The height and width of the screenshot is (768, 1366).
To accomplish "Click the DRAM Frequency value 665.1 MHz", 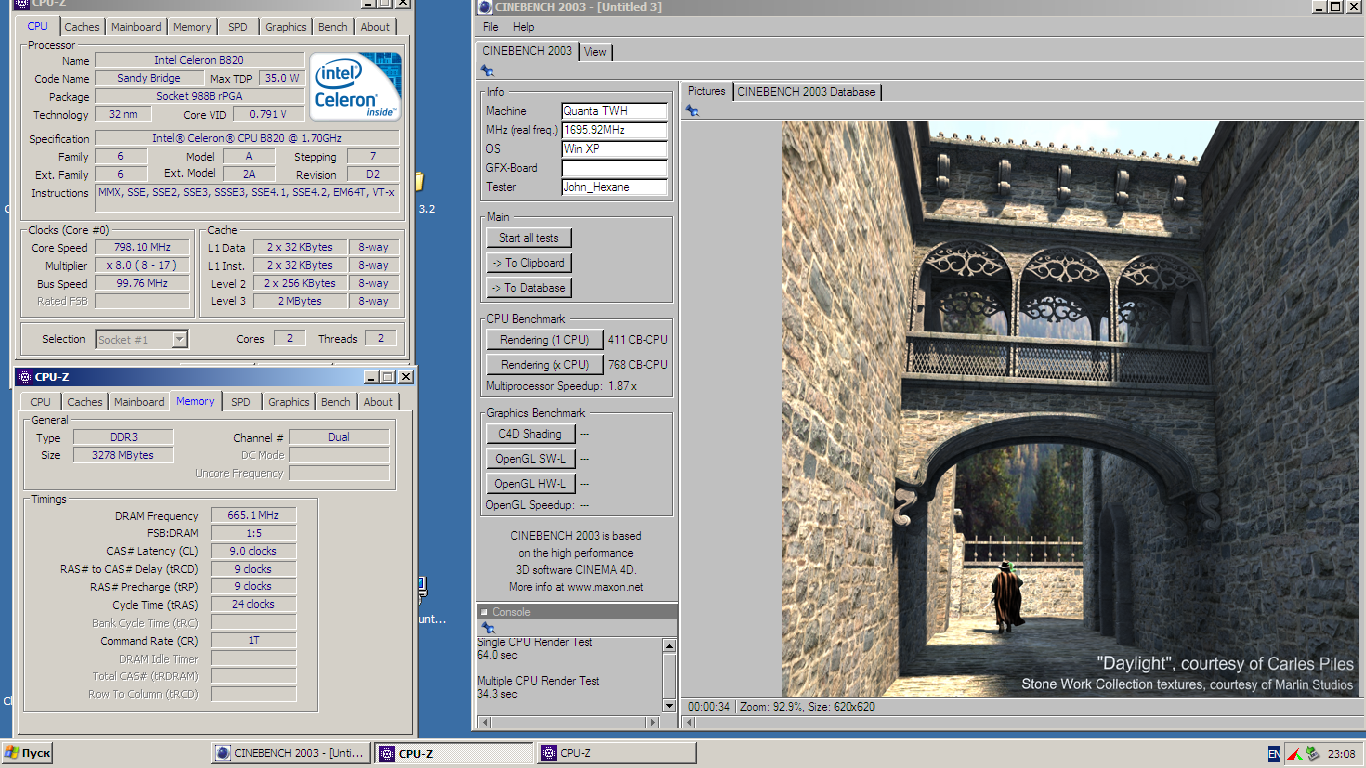I will pos(253,515).
